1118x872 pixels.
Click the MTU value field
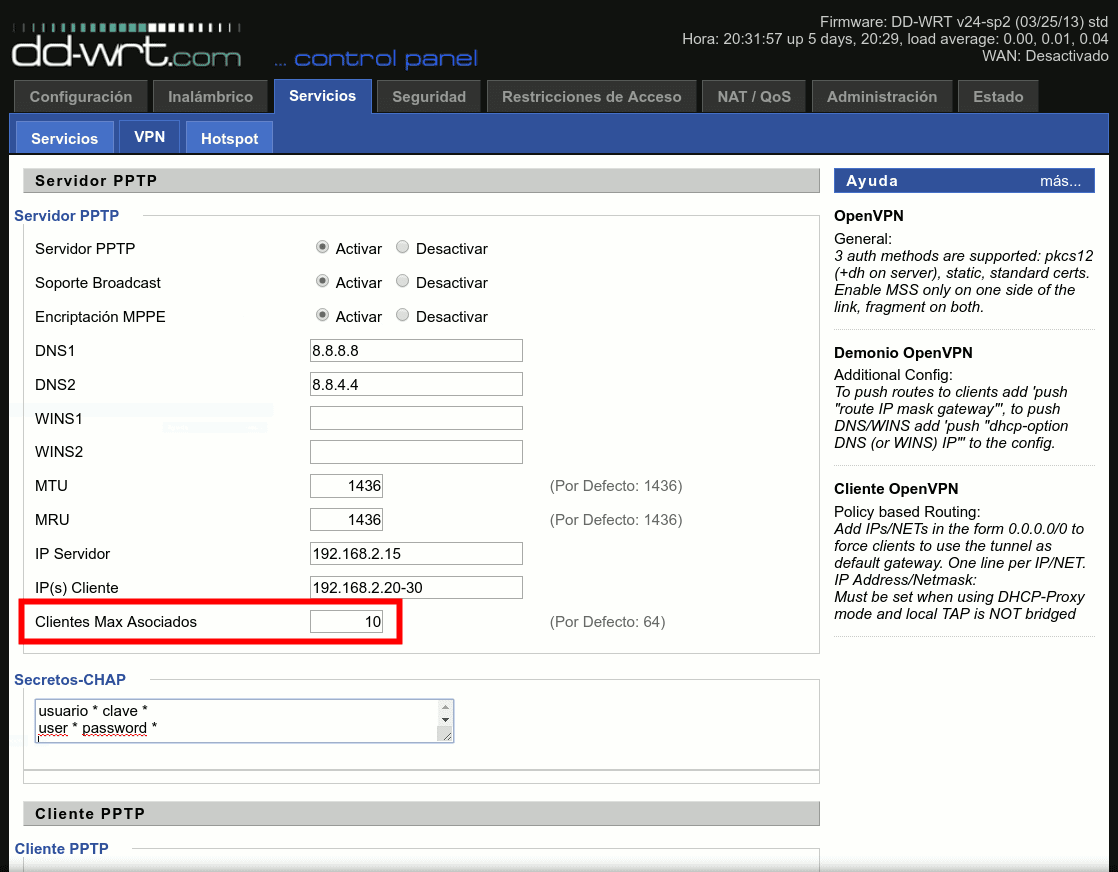click(x=346, y=486)
